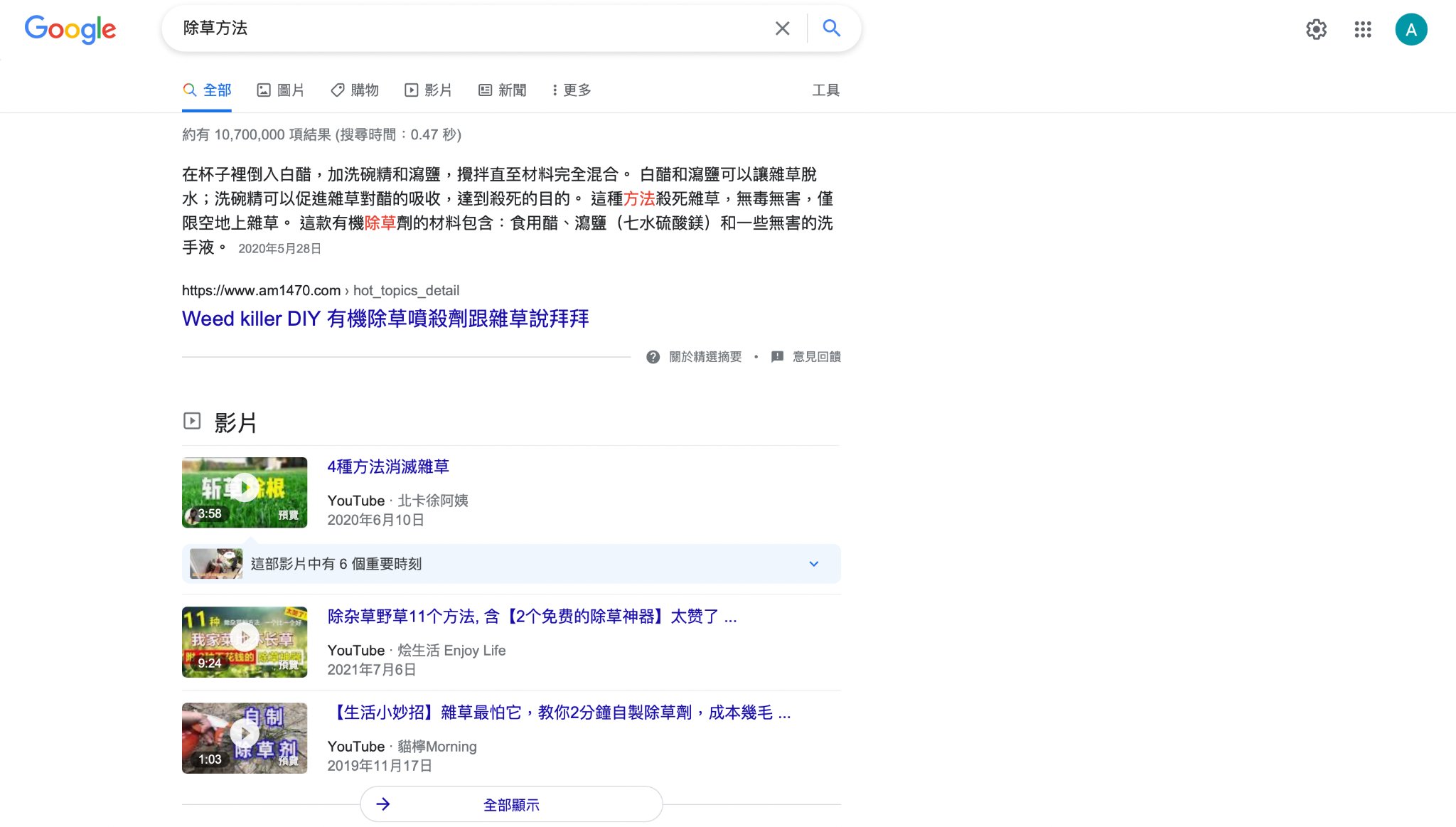Open the account avatar labeled A
This screenshot has height=827, width=1456.
click(1410, 29)
